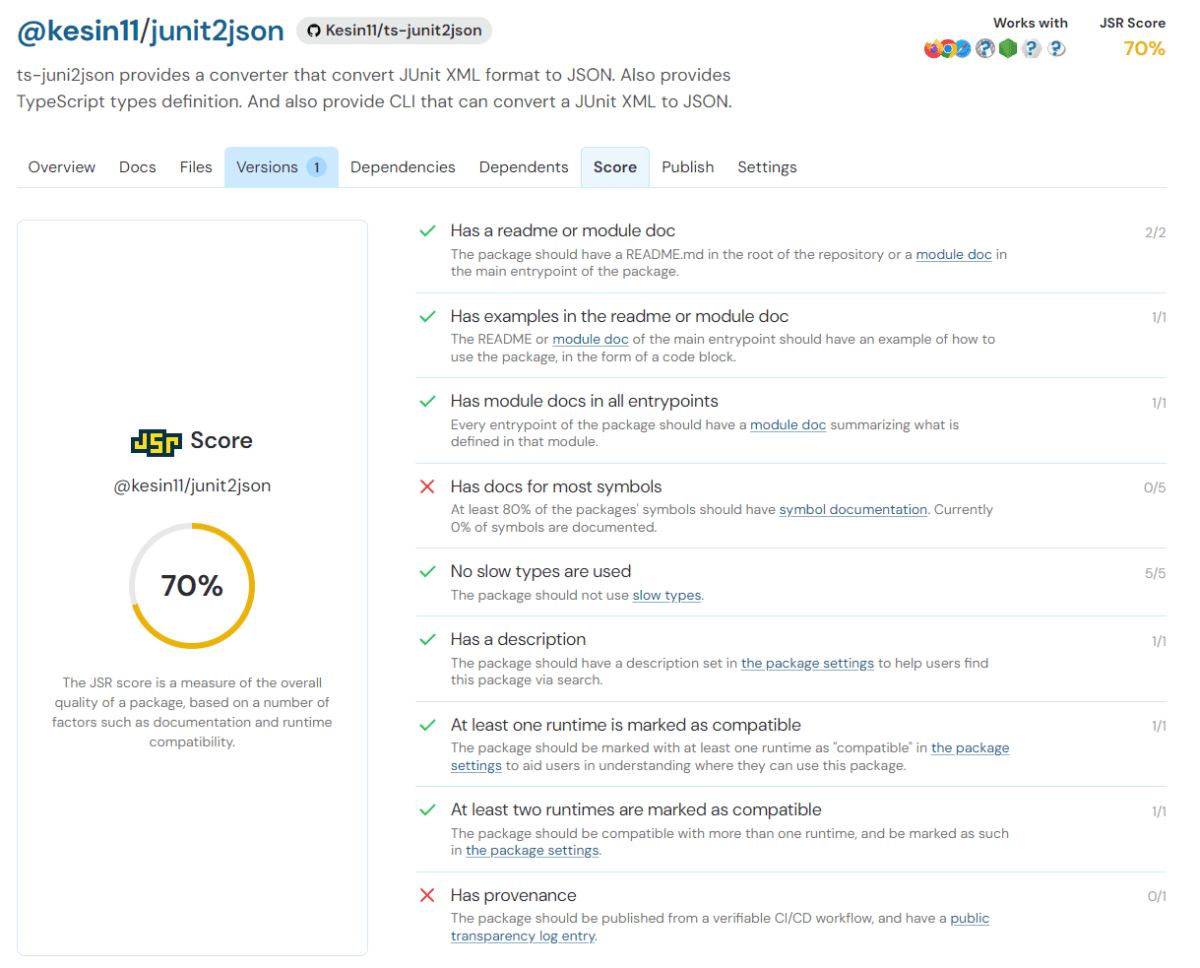Click the Works with label
The height and width of the screenshot is (968, 1200).
(x=1030, y=22)
